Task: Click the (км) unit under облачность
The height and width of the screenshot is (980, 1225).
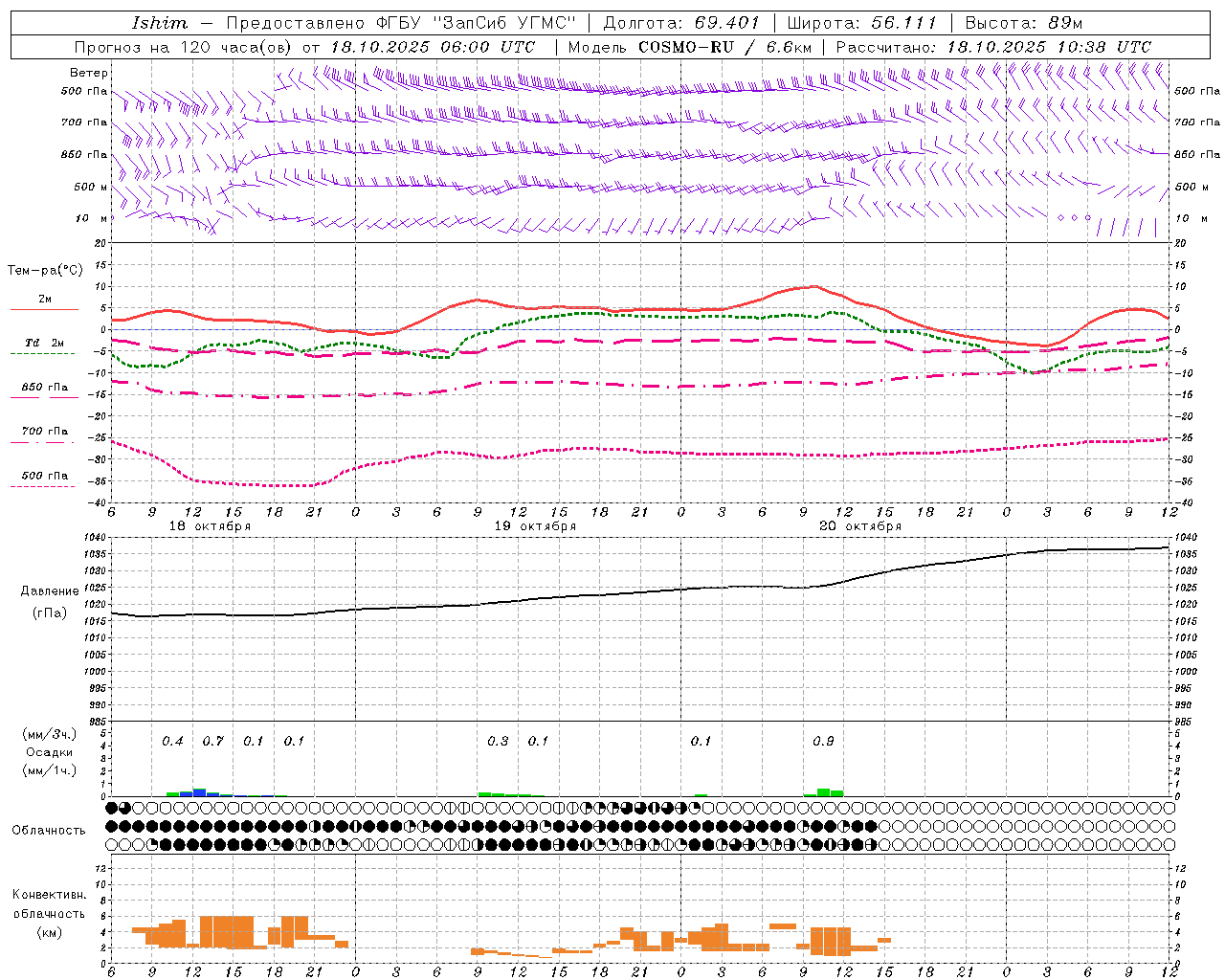Action: coord(50,932)
